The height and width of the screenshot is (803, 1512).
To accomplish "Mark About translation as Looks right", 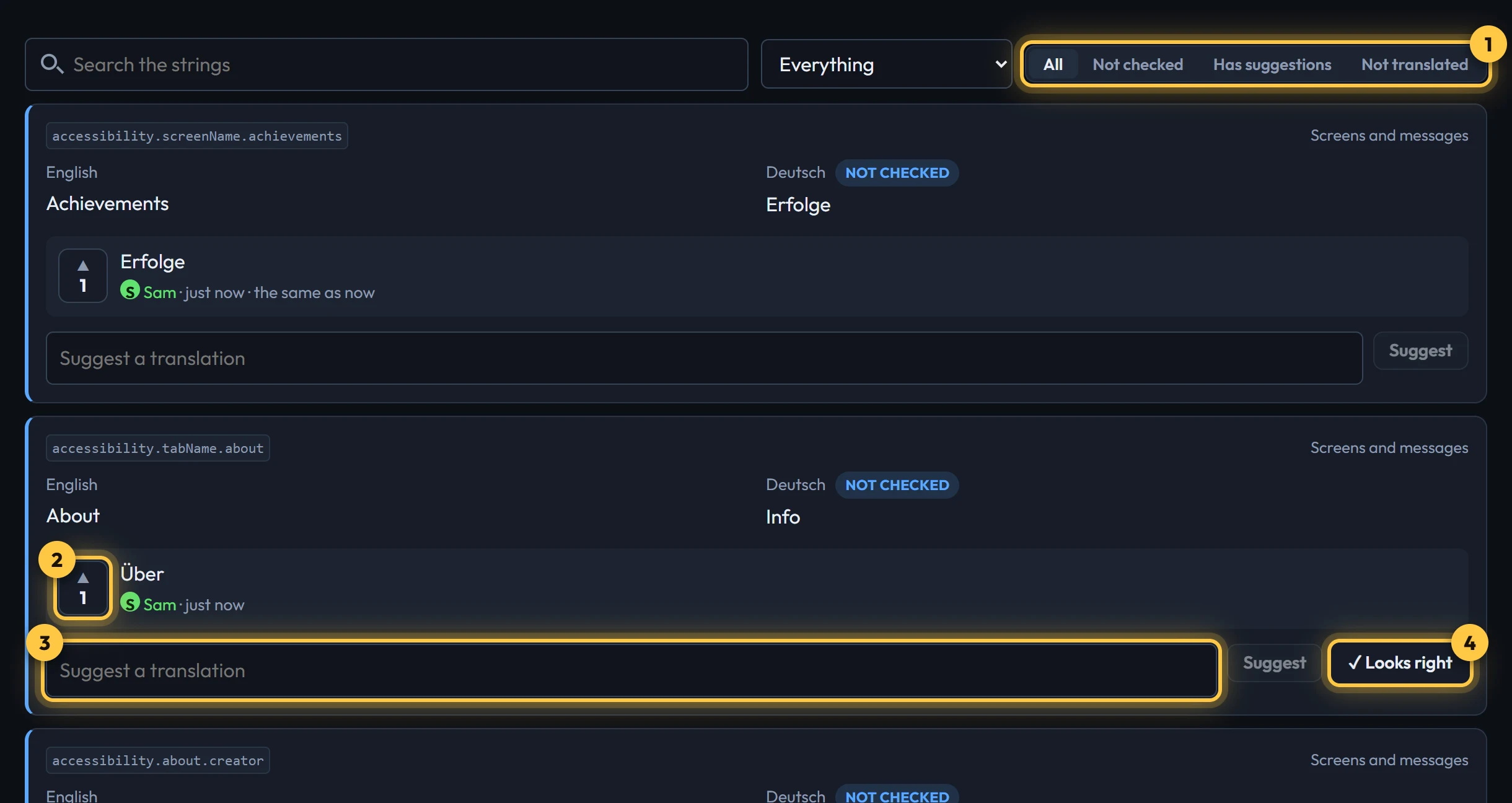I will (x=1400, y=663).
